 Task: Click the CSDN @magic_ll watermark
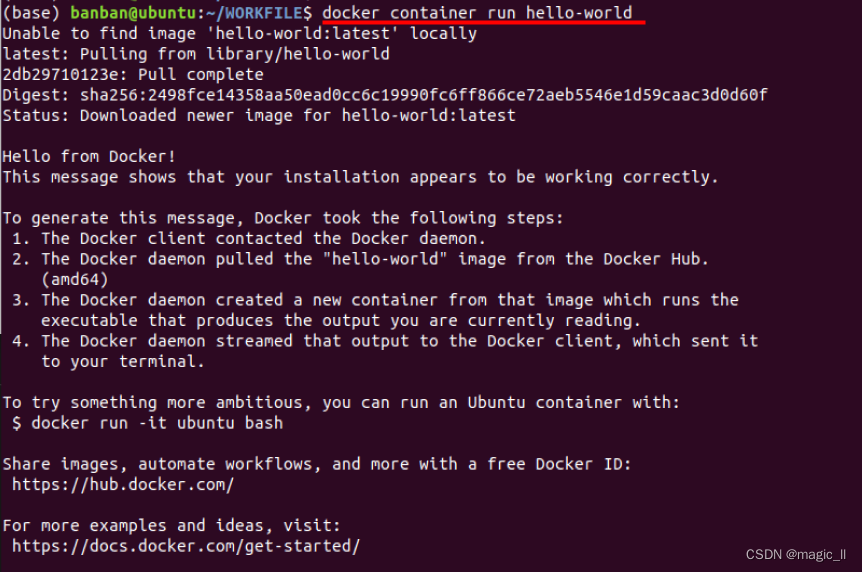tap(795, 554)
